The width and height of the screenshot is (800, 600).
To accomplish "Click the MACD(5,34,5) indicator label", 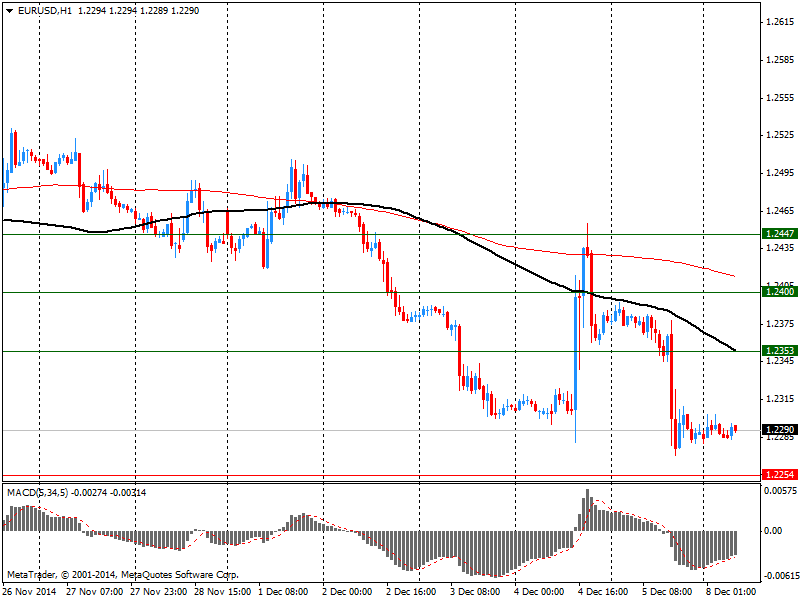I will click(37, 493).
